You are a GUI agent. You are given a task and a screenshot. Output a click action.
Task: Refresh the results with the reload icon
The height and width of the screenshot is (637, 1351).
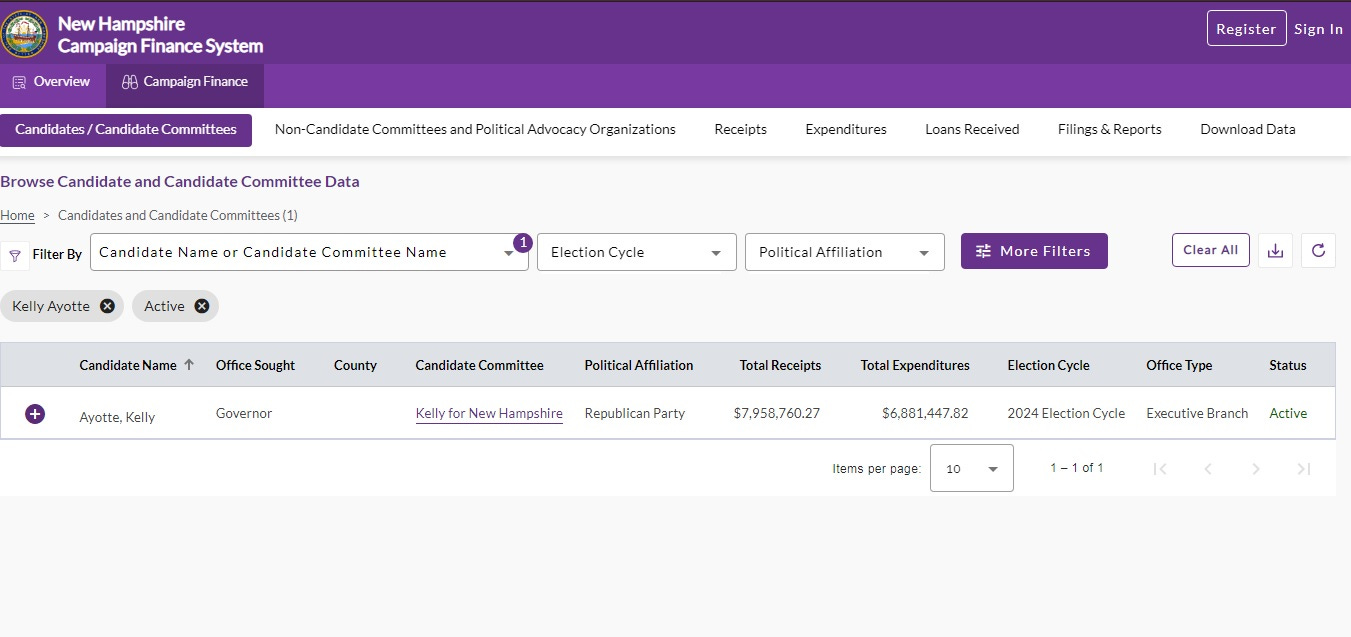coord(1318,251)
